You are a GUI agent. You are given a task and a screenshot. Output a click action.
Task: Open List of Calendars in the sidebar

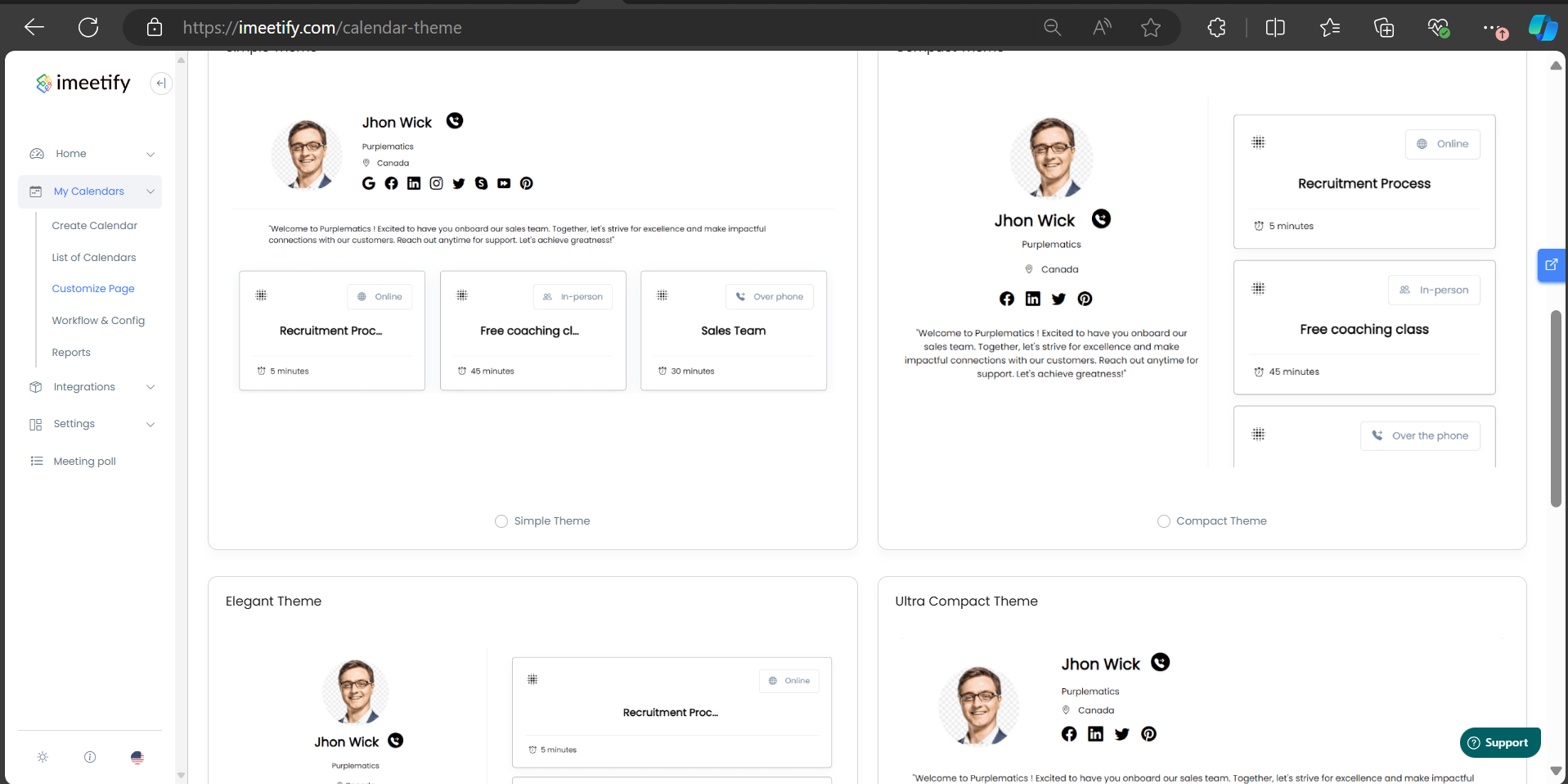94,258
